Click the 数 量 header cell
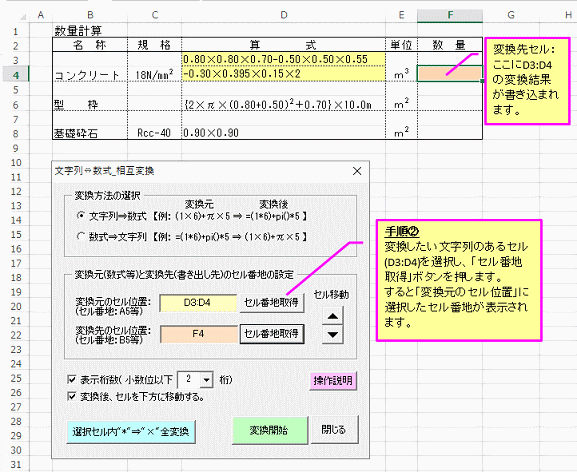The height and width of the screenshot is (472, 577). 450,45
